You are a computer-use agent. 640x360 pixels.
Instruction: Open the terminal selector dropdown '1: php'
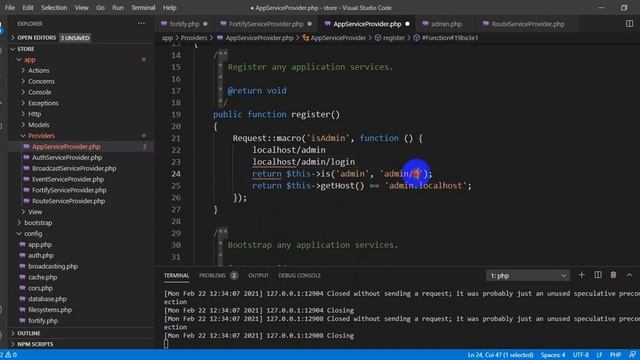528,276
